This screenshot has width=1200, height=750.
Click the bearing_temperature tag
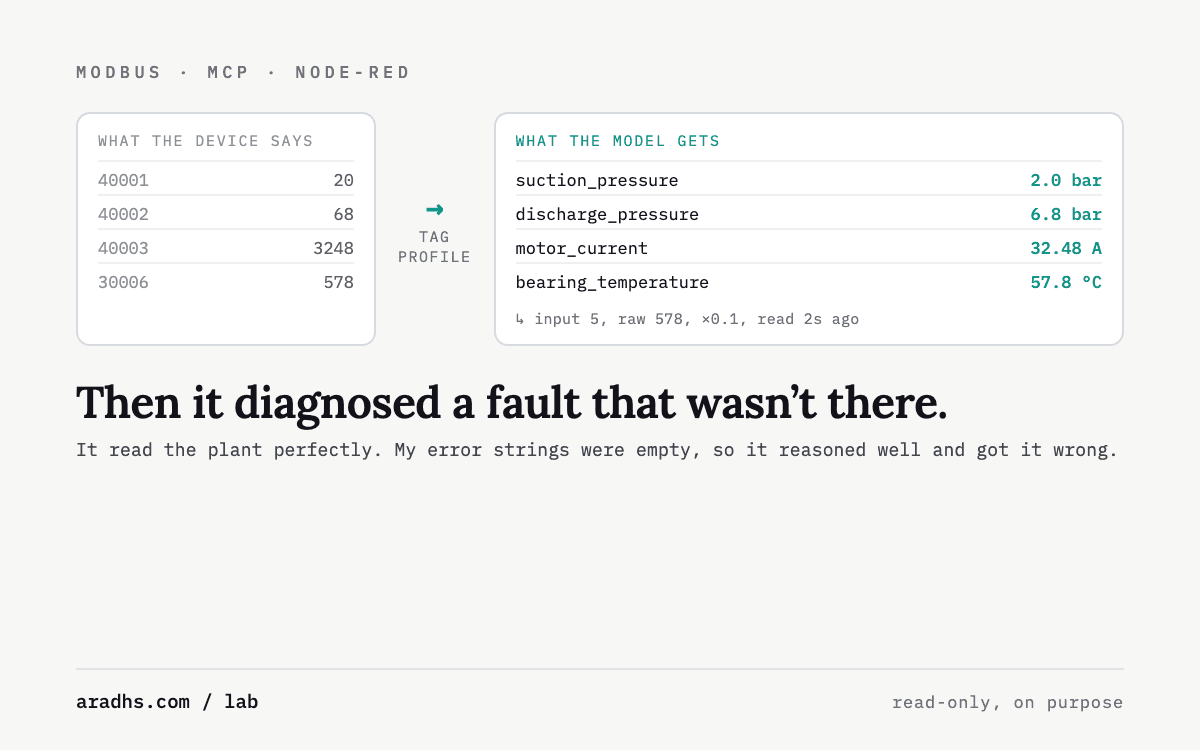pyautogui.click(x=612, y=283)
